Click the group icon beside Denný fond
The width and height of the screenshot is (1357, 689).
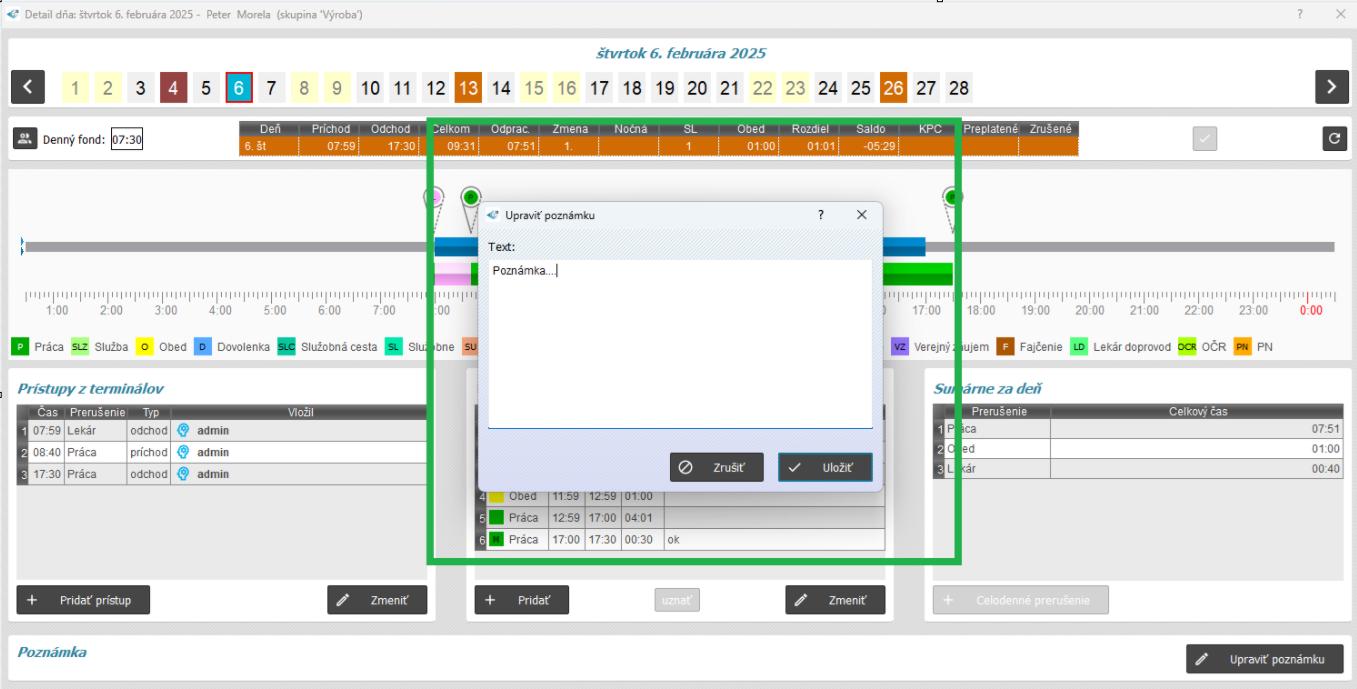coord(24,140)
